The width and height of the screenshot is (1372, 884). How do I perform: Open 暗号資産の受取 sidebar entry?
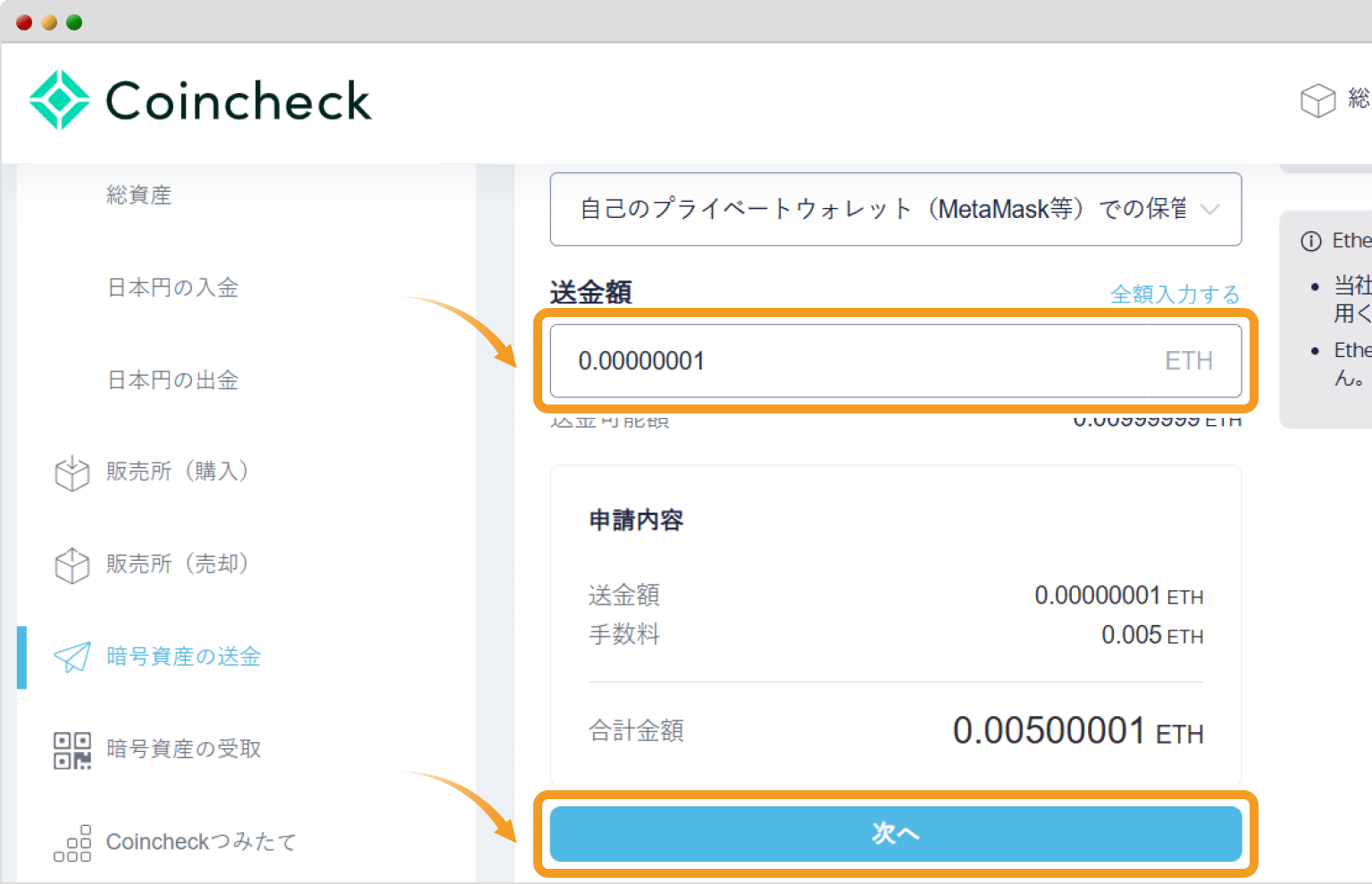pos(183,749)
